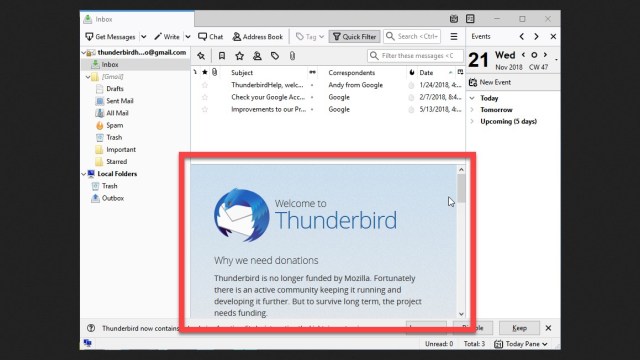Image resolution: width=640 pixels, height=360 pixels.
Task: Open the Outbox folder
Action: click(113, 198)
